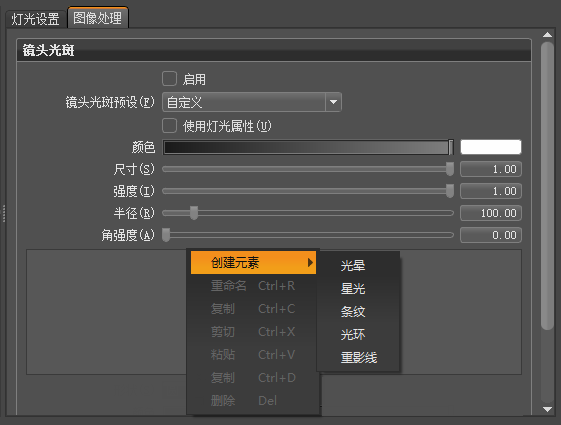The image size is (561, 425).
Task: Click the 自定义 preset combo box
Action: [x=252, y=102]
